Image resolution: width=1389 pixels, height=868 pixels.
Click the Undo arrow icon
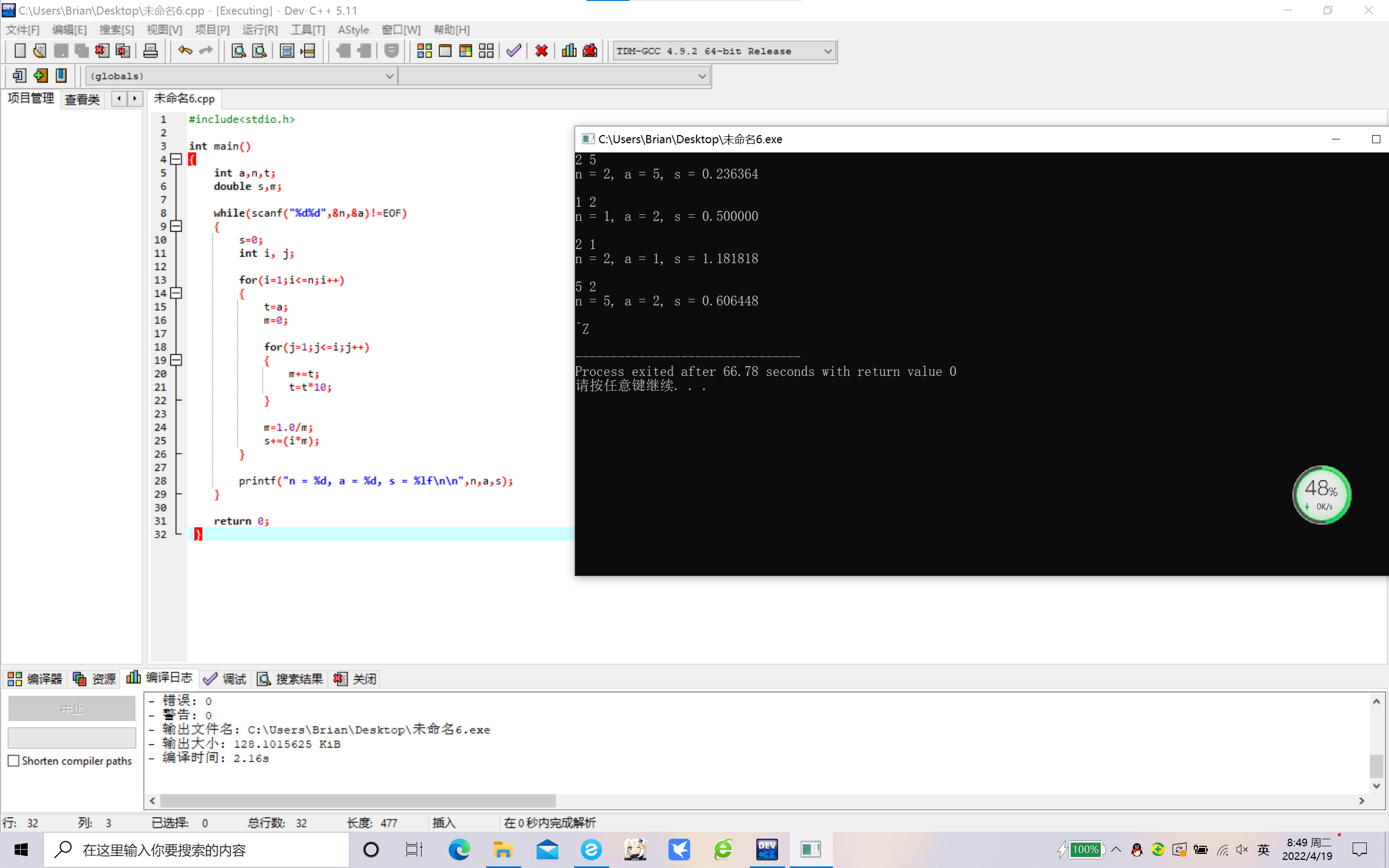tap(185, 51)
